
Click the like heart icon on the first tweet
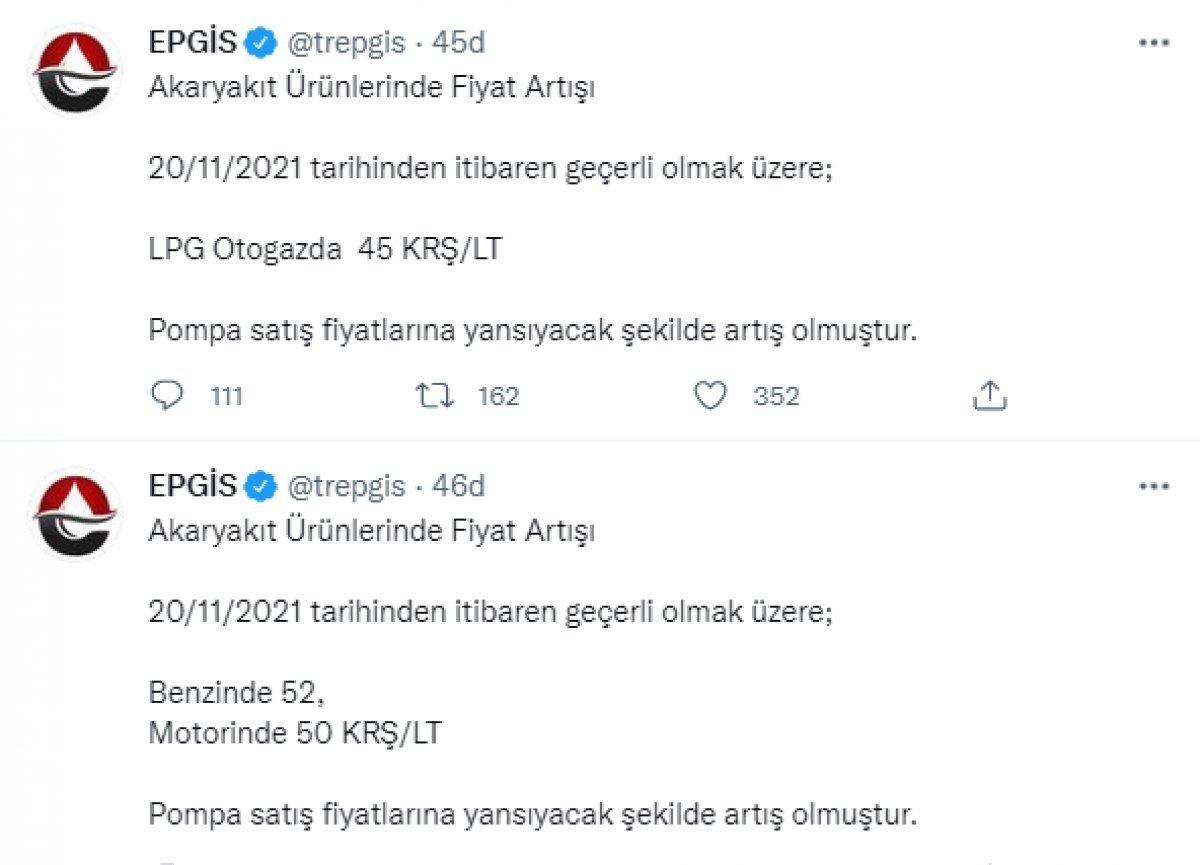coord(709,396)
